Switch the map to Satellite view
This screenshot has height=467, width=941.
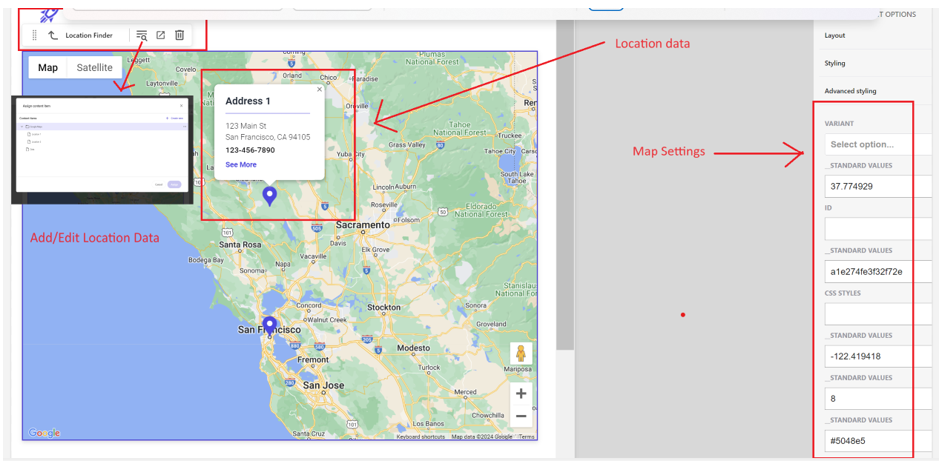[x=94, y=67]
